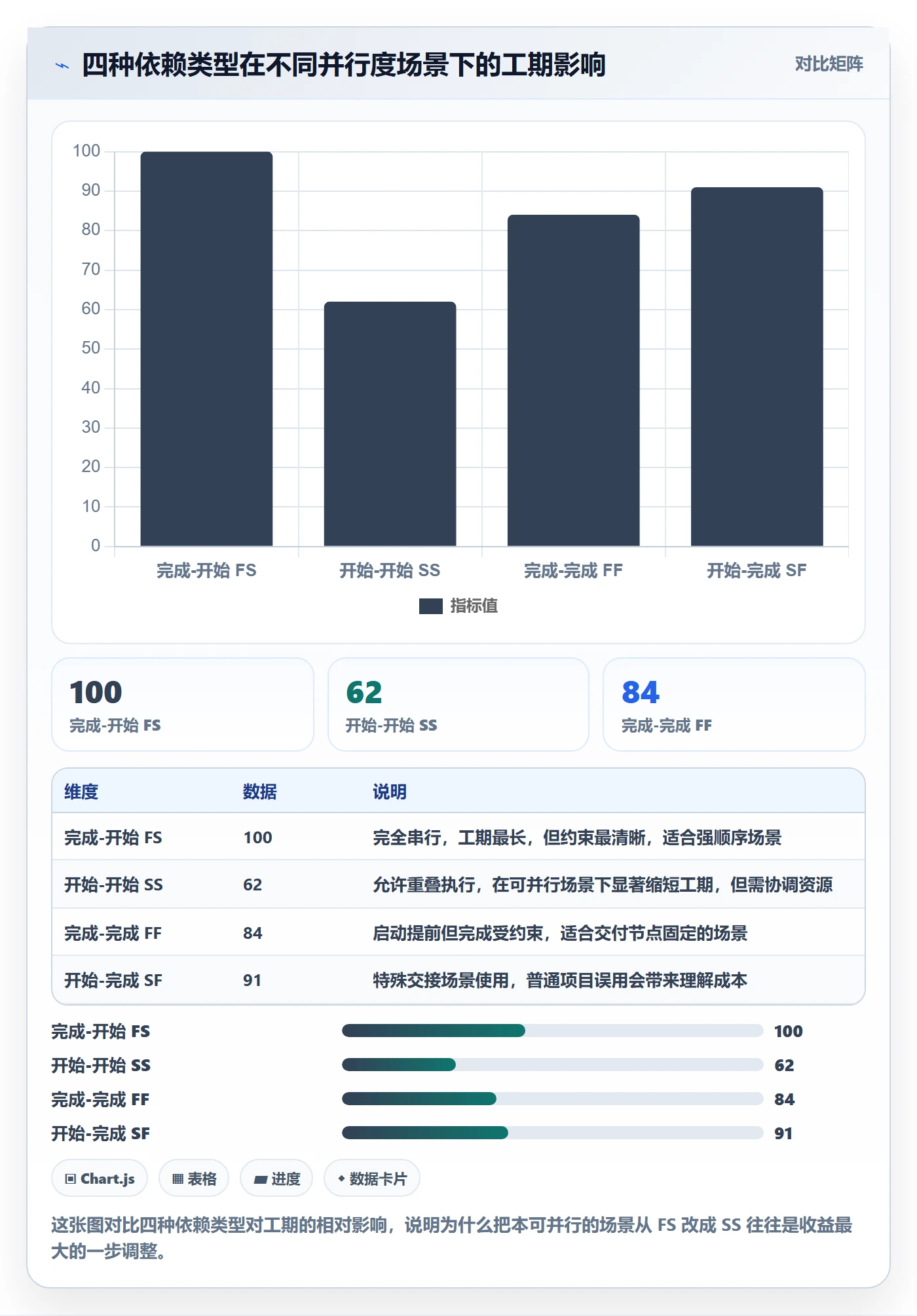917x1316 pixels.
Task: Click the 进度 tag chip
Action: click(276, 1179)
